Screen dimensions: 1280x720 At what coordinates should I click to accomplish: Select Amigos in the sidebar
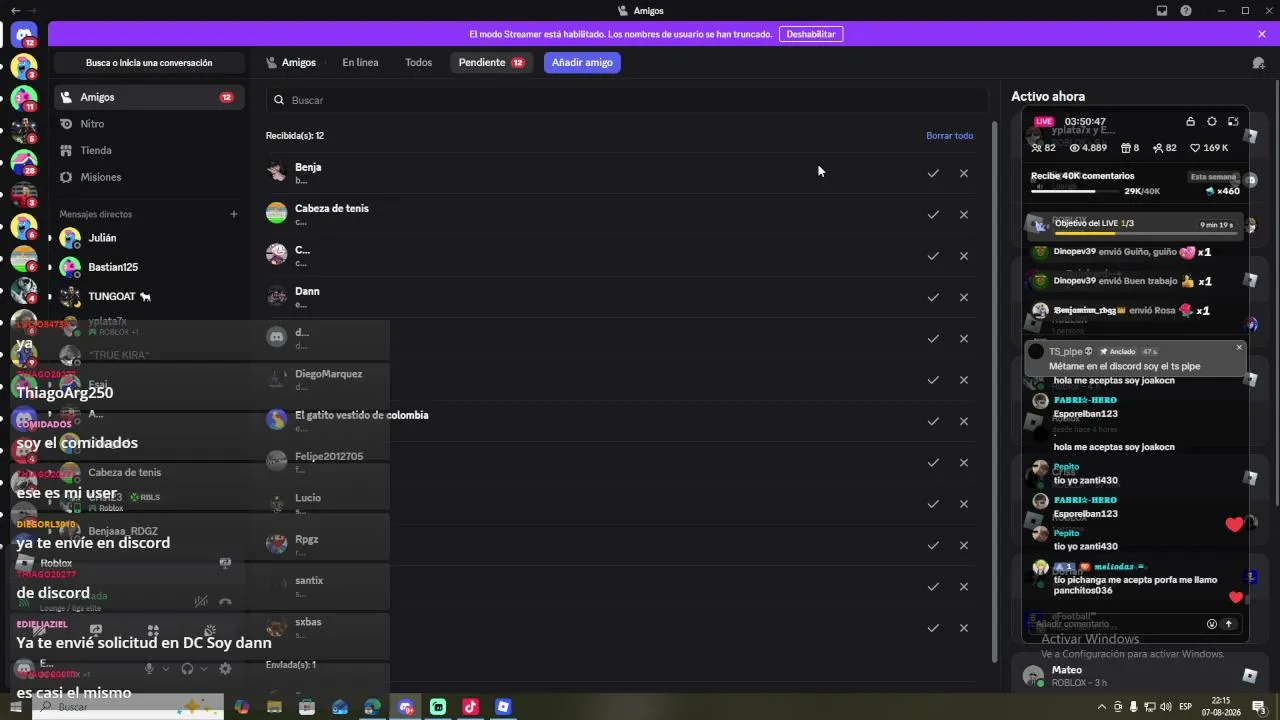pyautogui.click(x=149, y=97)
